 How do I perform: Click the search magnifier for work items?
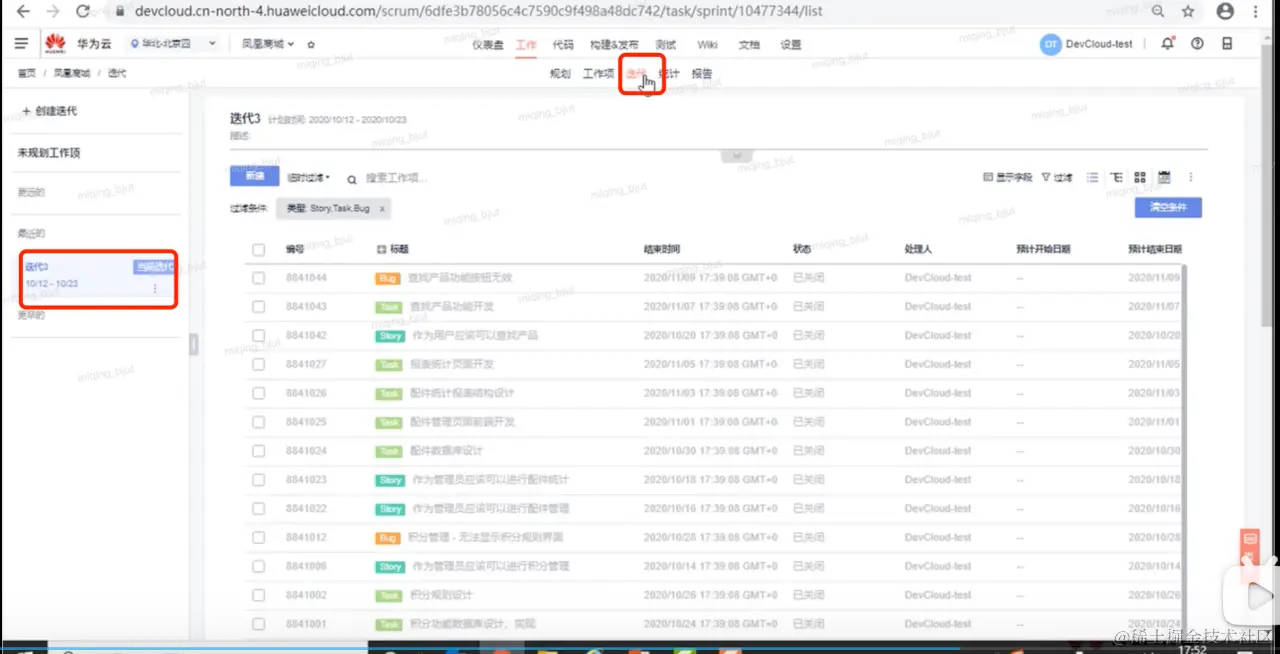click(x=352, y=179)
